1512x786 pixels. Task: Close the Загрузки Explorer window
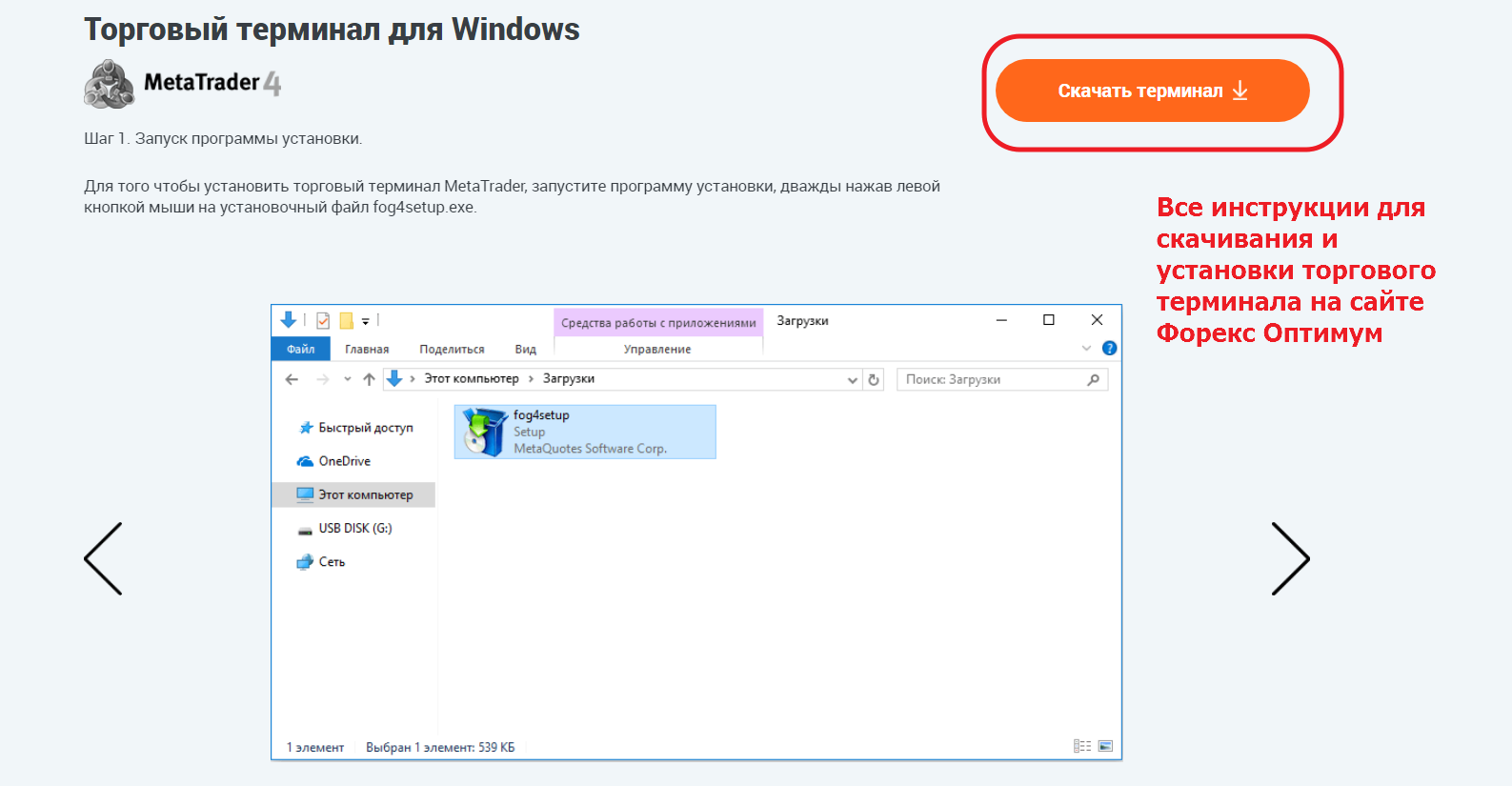point(1097,320)
